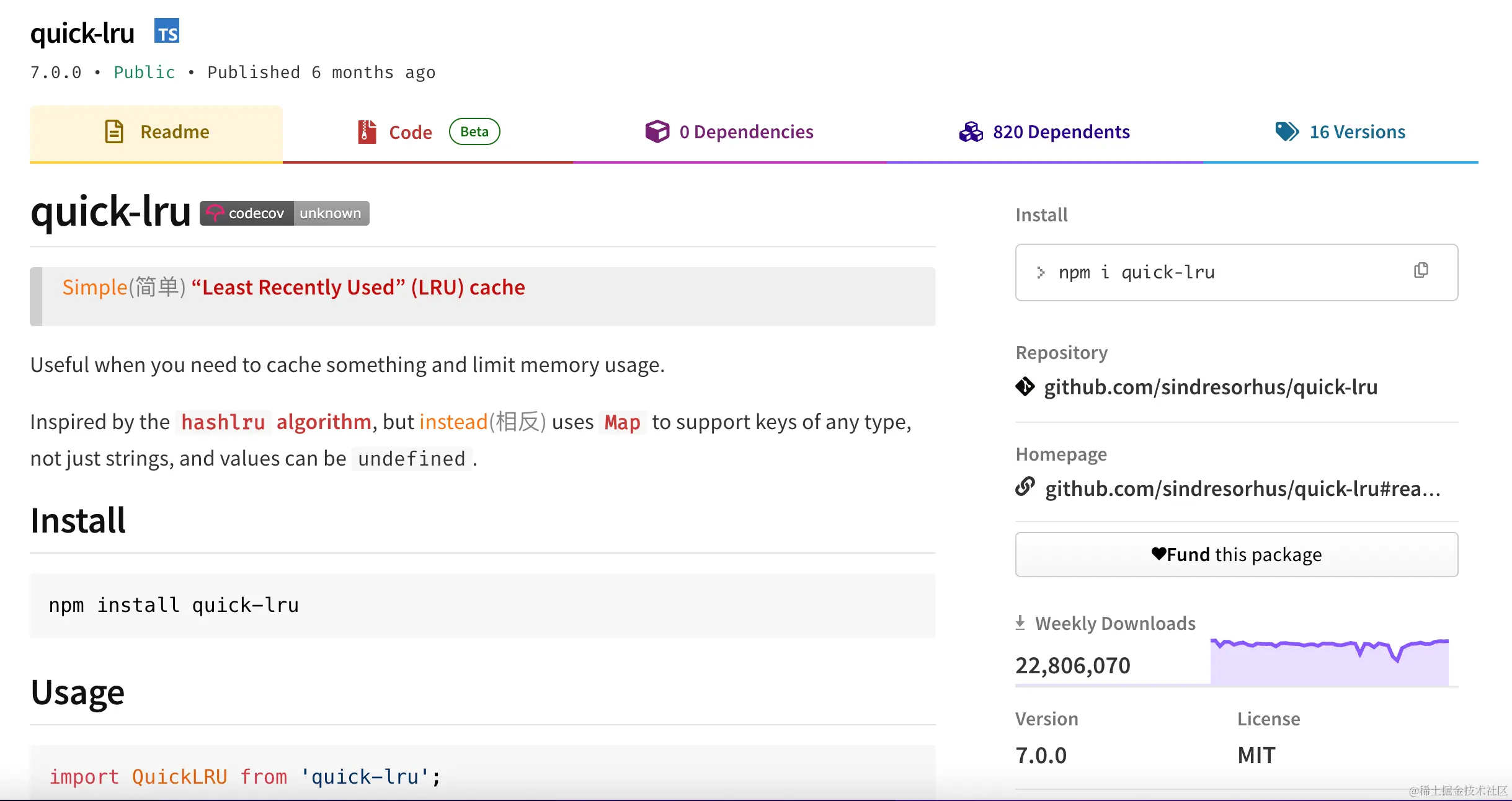
Task: Click the purple Dependencies box icon
Action: (x=657, y=131)
